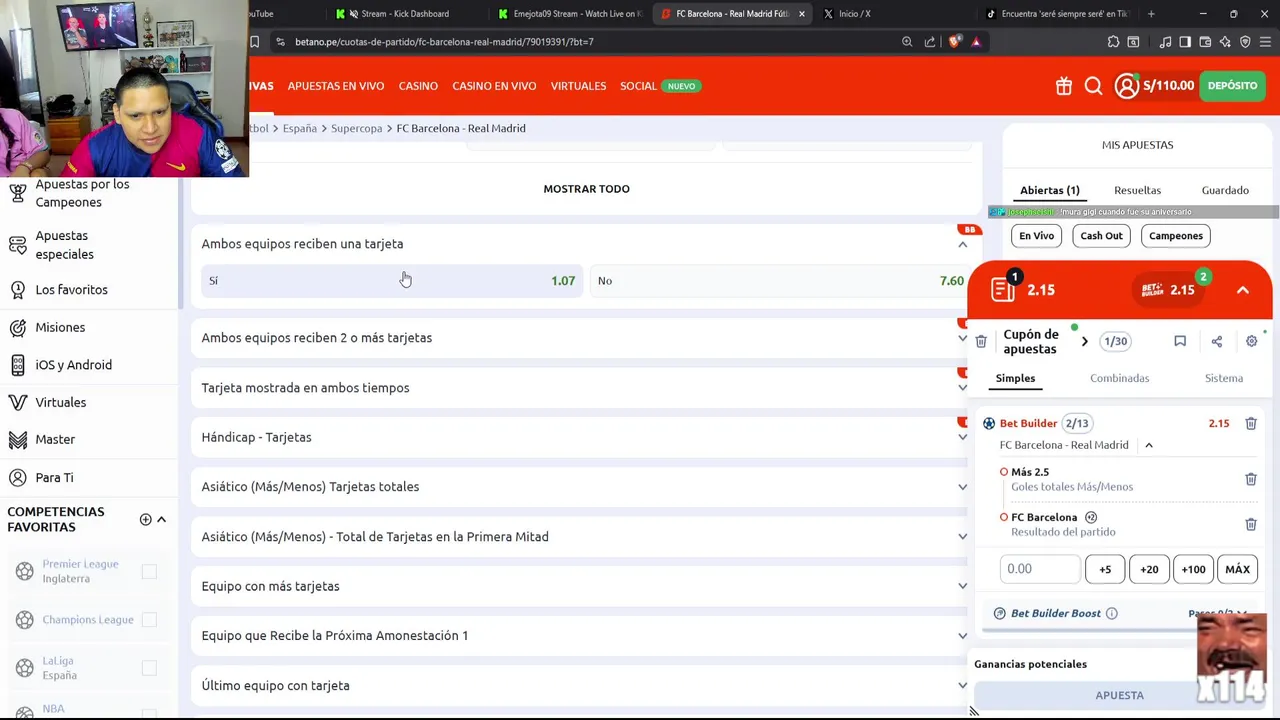Viewport: 1280px width, 720px height.
Task: Click Mostrar Todo button
Action: click(586, 189)
